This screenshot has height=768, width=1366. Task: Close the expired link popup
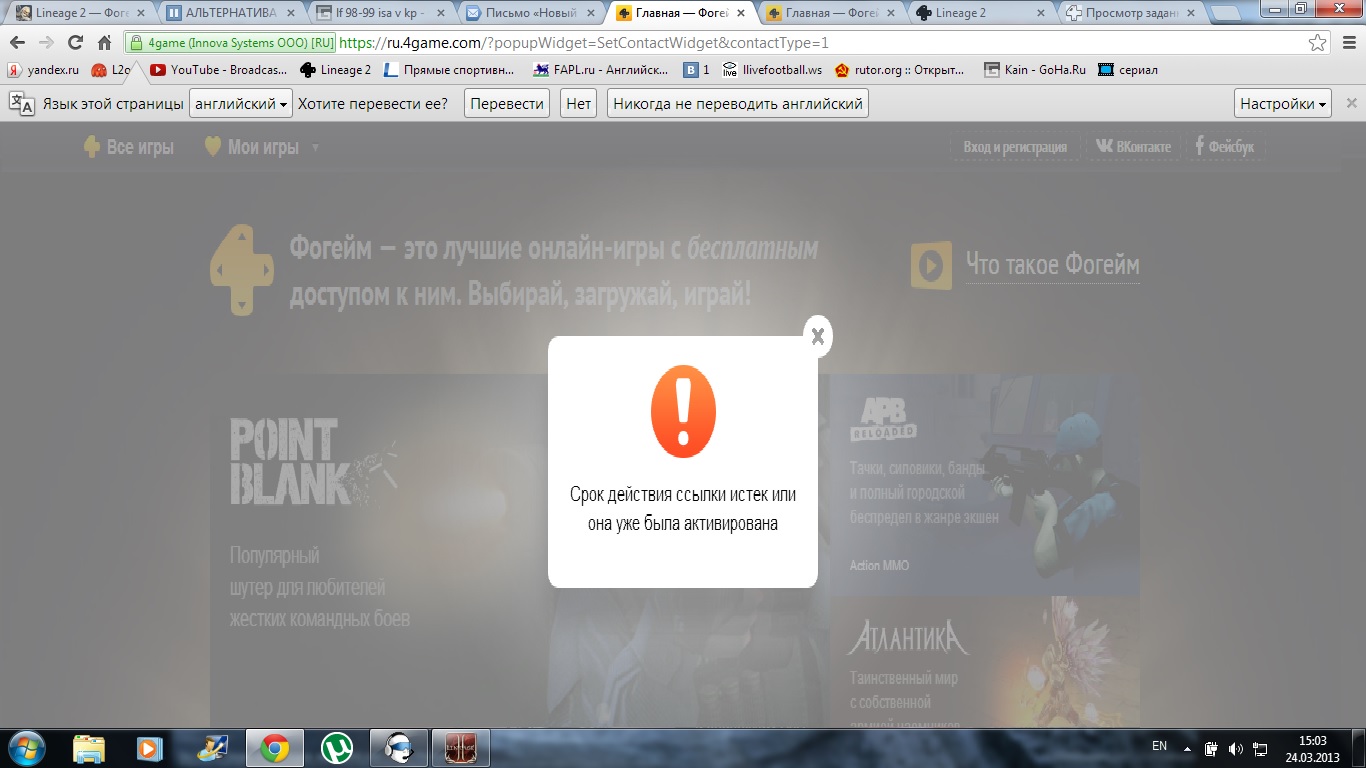click(x=818, y=336)
